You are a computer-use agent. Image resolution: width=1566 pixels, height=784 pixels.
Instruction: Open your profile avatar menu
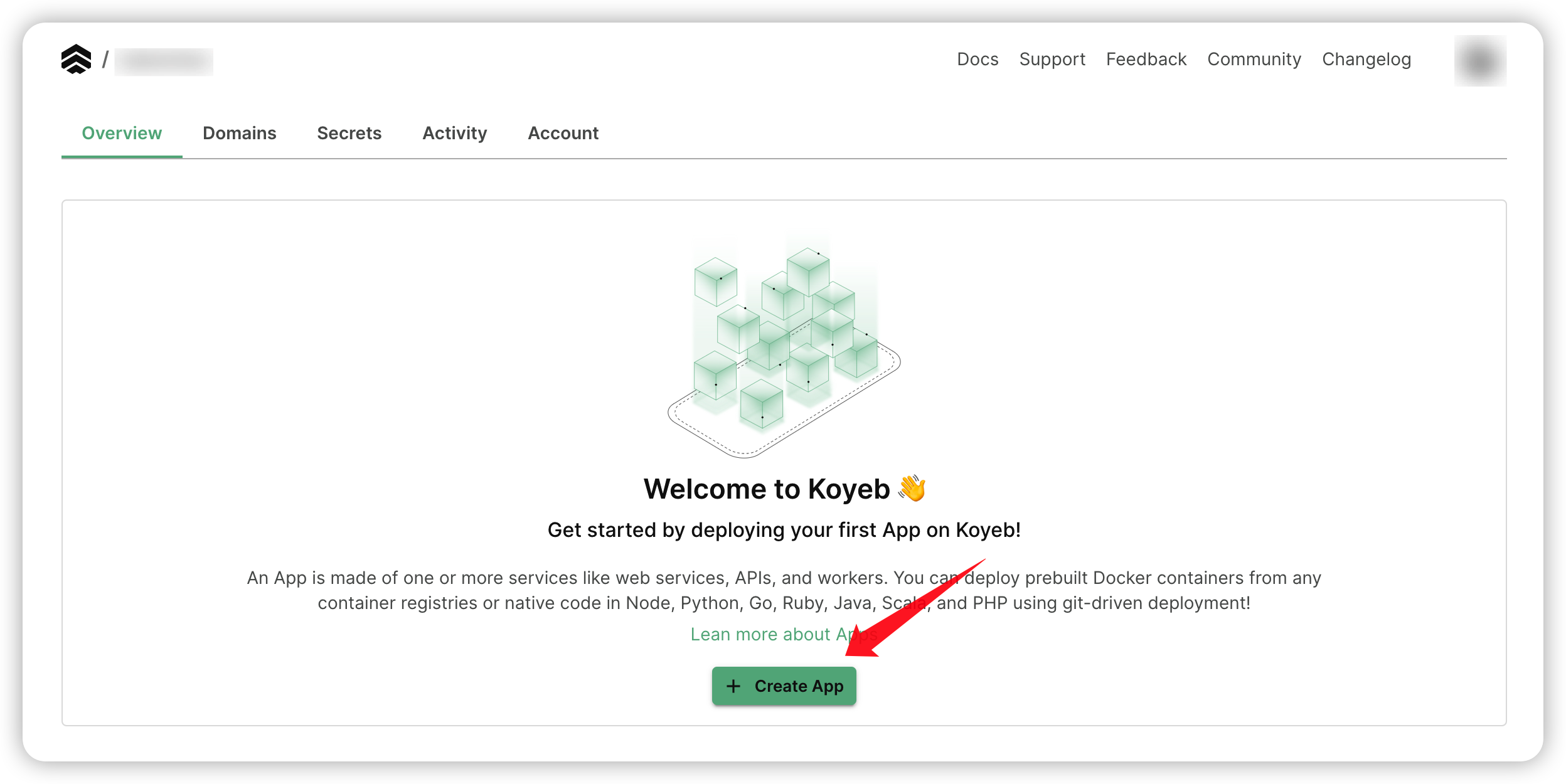1481,60
